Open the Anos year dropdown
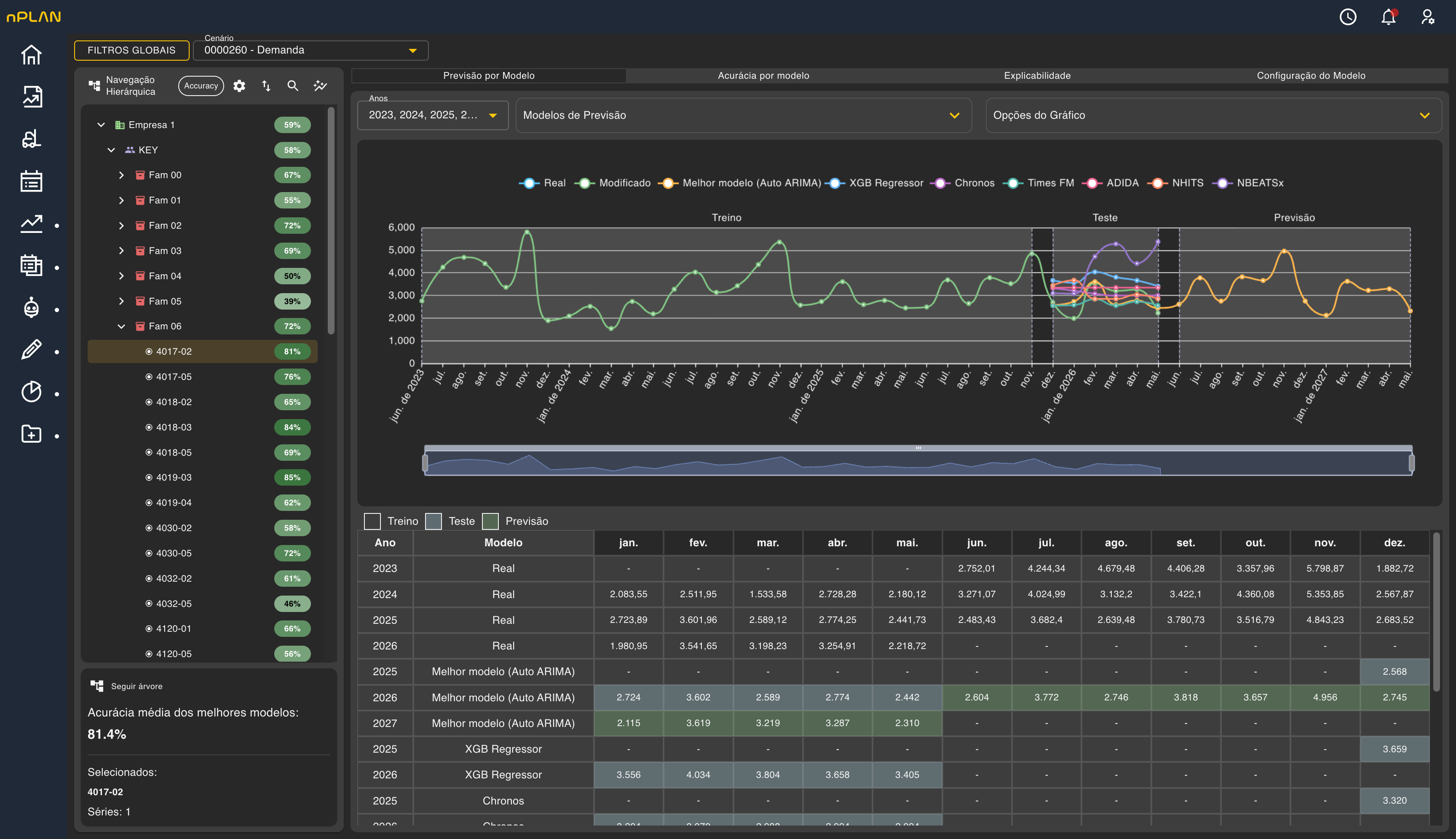The image size is (1456, 839). pyautogui.click(x=433, y=115)
